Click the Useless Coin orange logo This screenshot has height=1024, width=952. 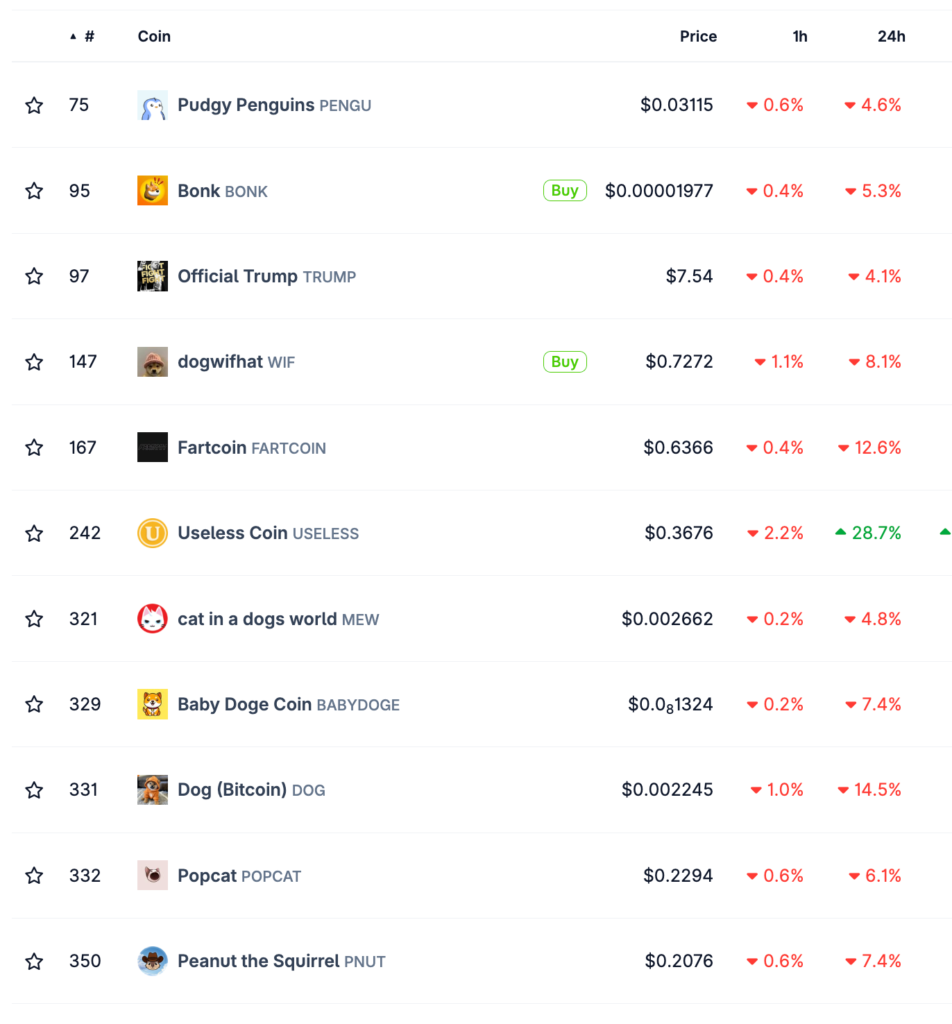click(x=152, y=533)
